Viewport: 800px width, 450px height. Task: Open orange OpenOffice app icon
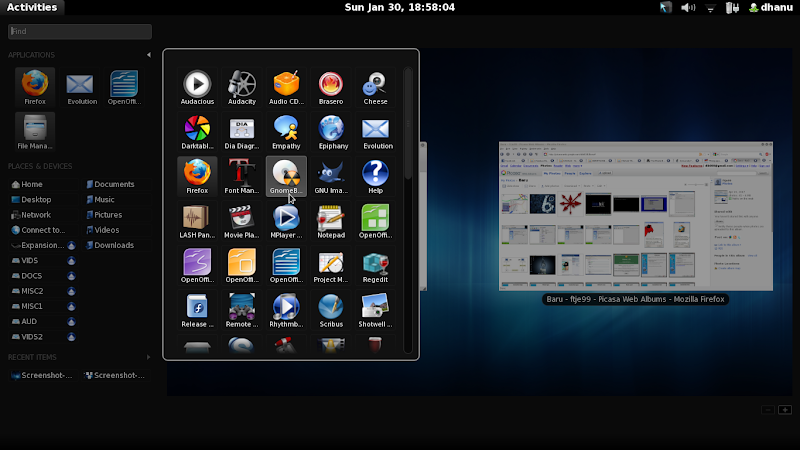(x=242, y=265)
